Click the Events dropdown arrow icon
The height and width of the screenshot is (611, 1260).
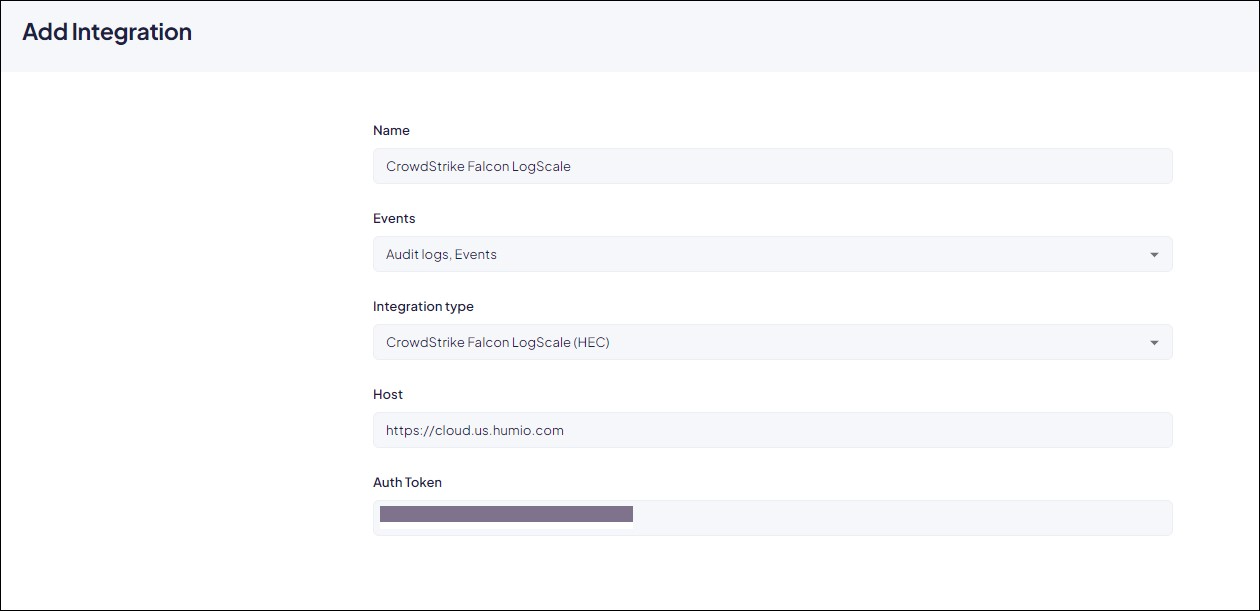coord(1154,255)
